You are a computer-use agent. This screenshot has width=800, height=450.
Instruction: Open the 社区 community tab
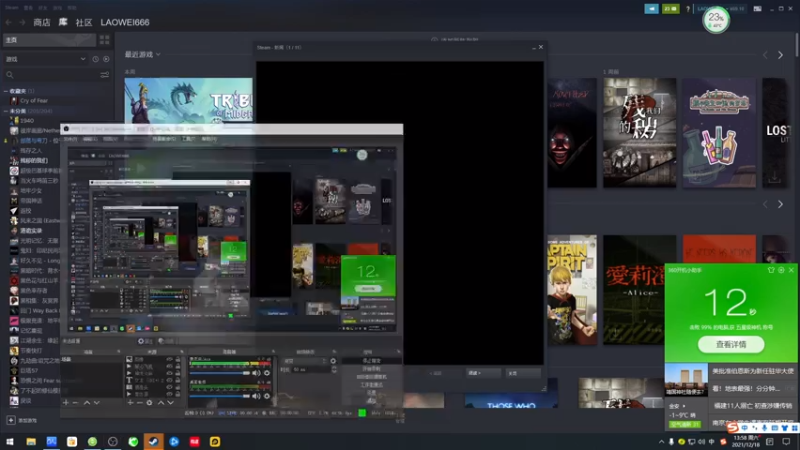(84, 22)
